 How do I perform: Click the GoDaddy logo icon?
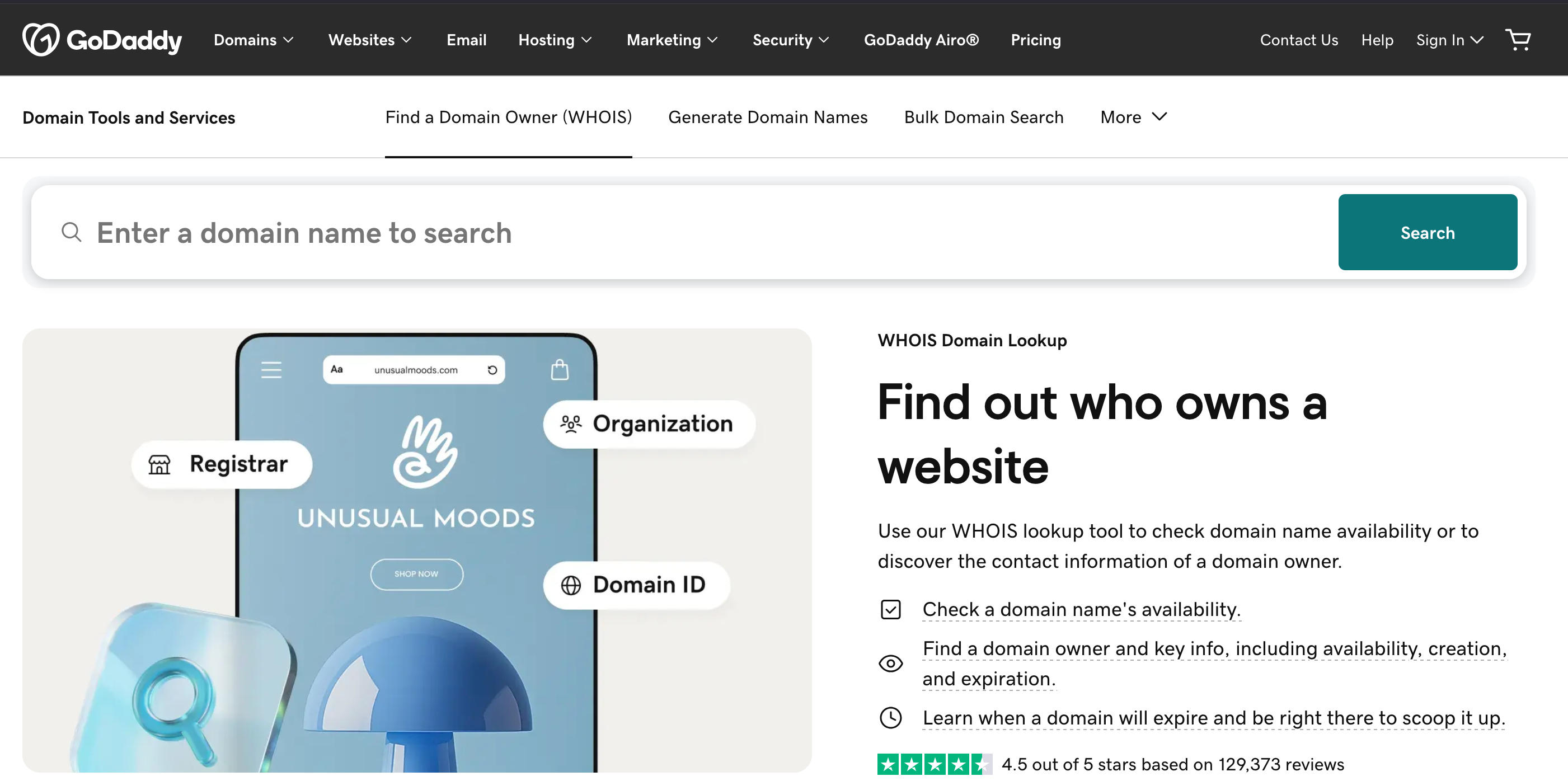(x=40, y=40)
